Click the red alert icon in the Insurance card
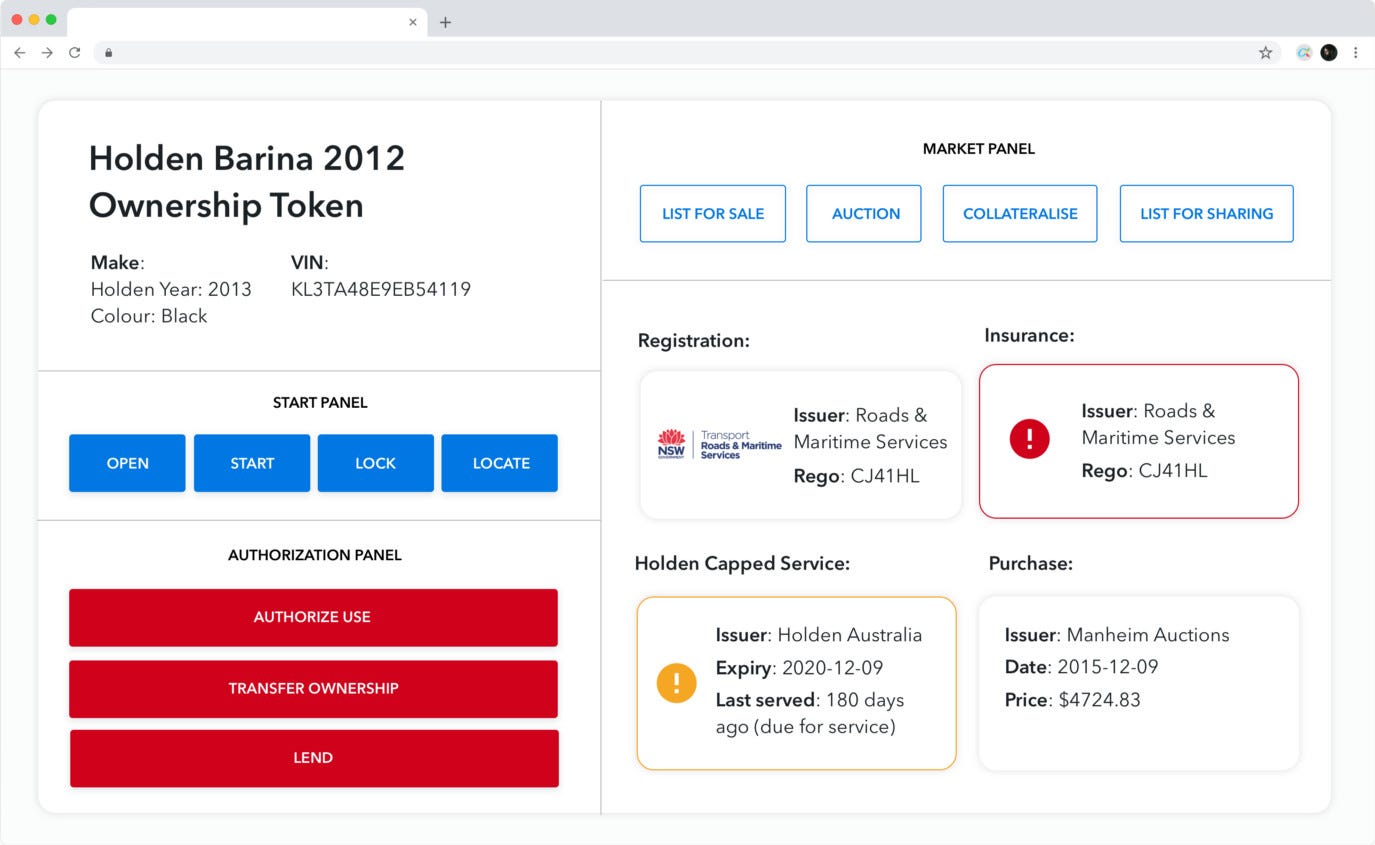The height and width of the screenshot is (845, 1375). 1029,439
